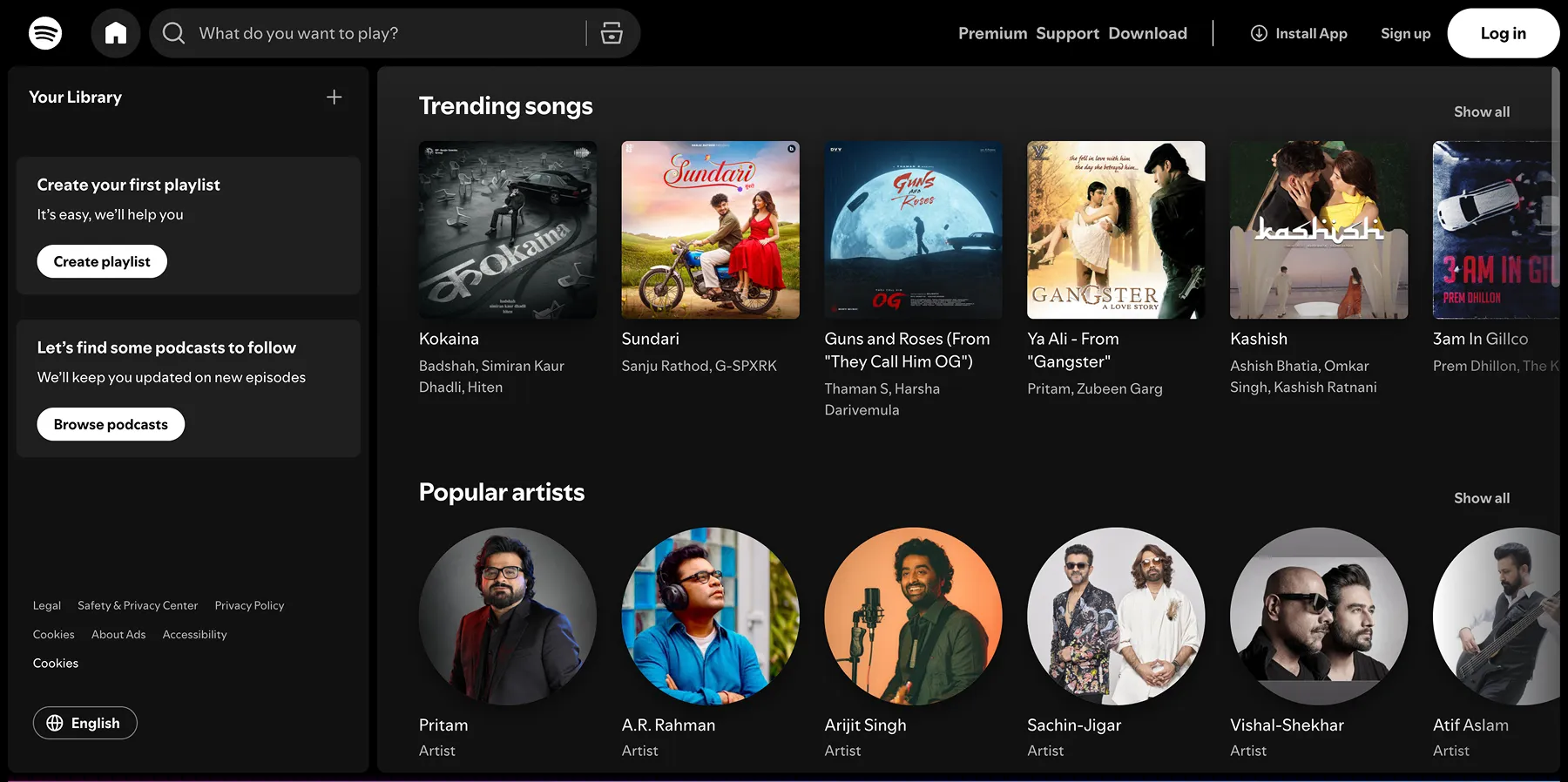Viewport: 1568px width, 782px height.
Task: Click the Atif Aslam name
Action: click(1470, 725)
